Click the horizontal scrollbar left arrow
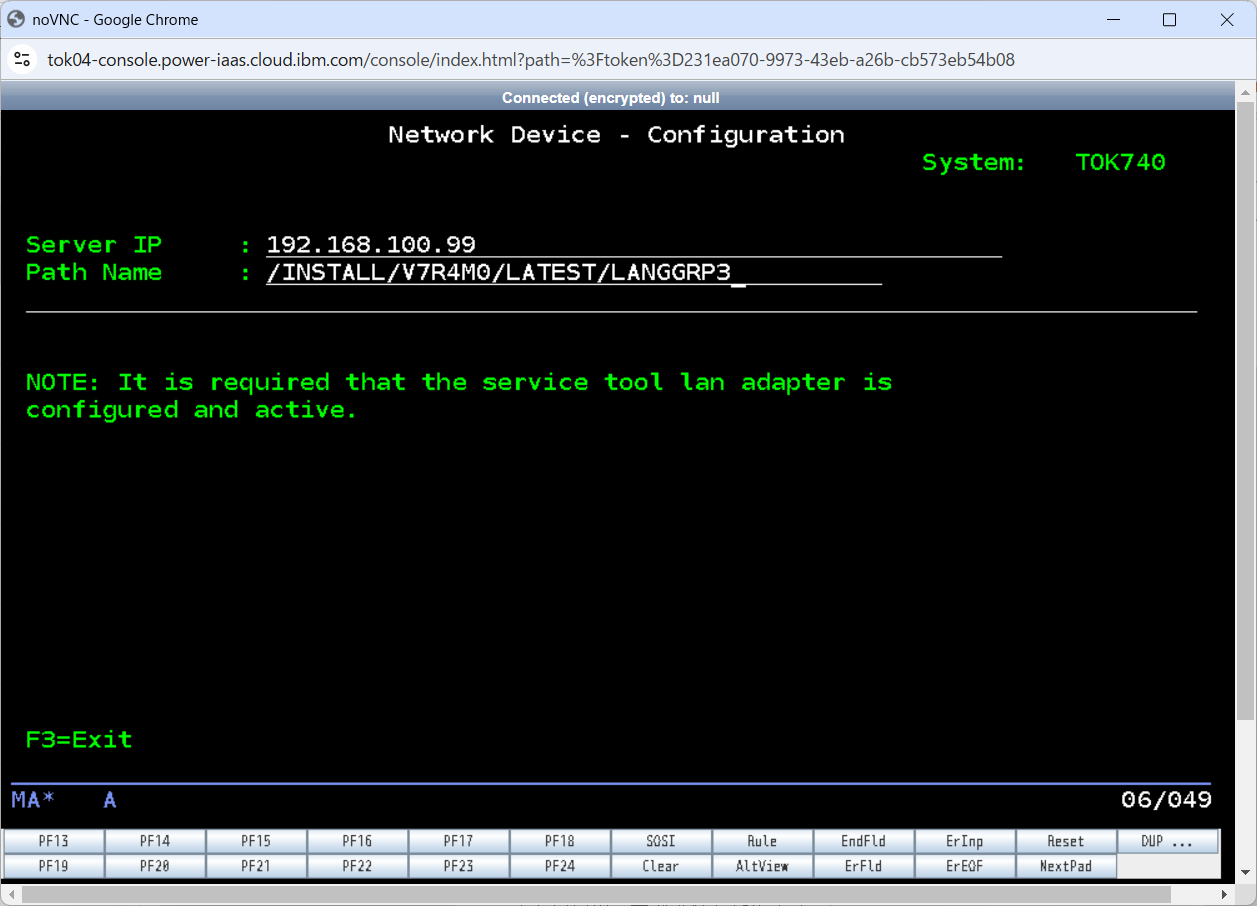The width and height of the screenshot is (1257, 906). pyautogui.click(x=9, y=893)
